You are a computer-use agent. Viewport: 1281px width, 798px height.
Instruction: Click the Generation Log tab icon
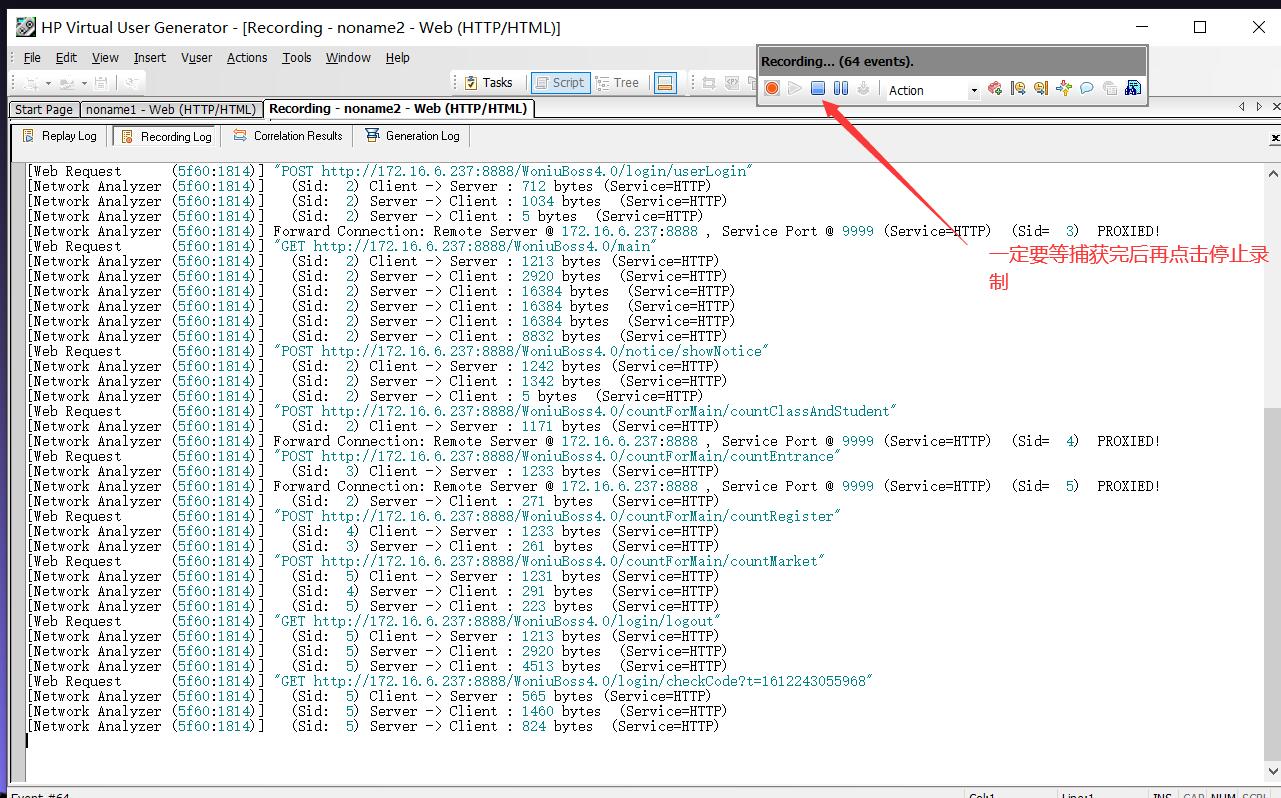click(372, 135)
